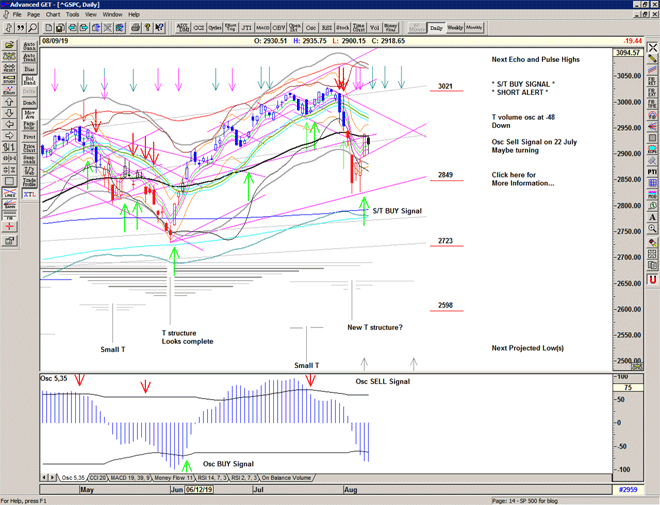Select the Fib Ext tool

click(652, 92)
